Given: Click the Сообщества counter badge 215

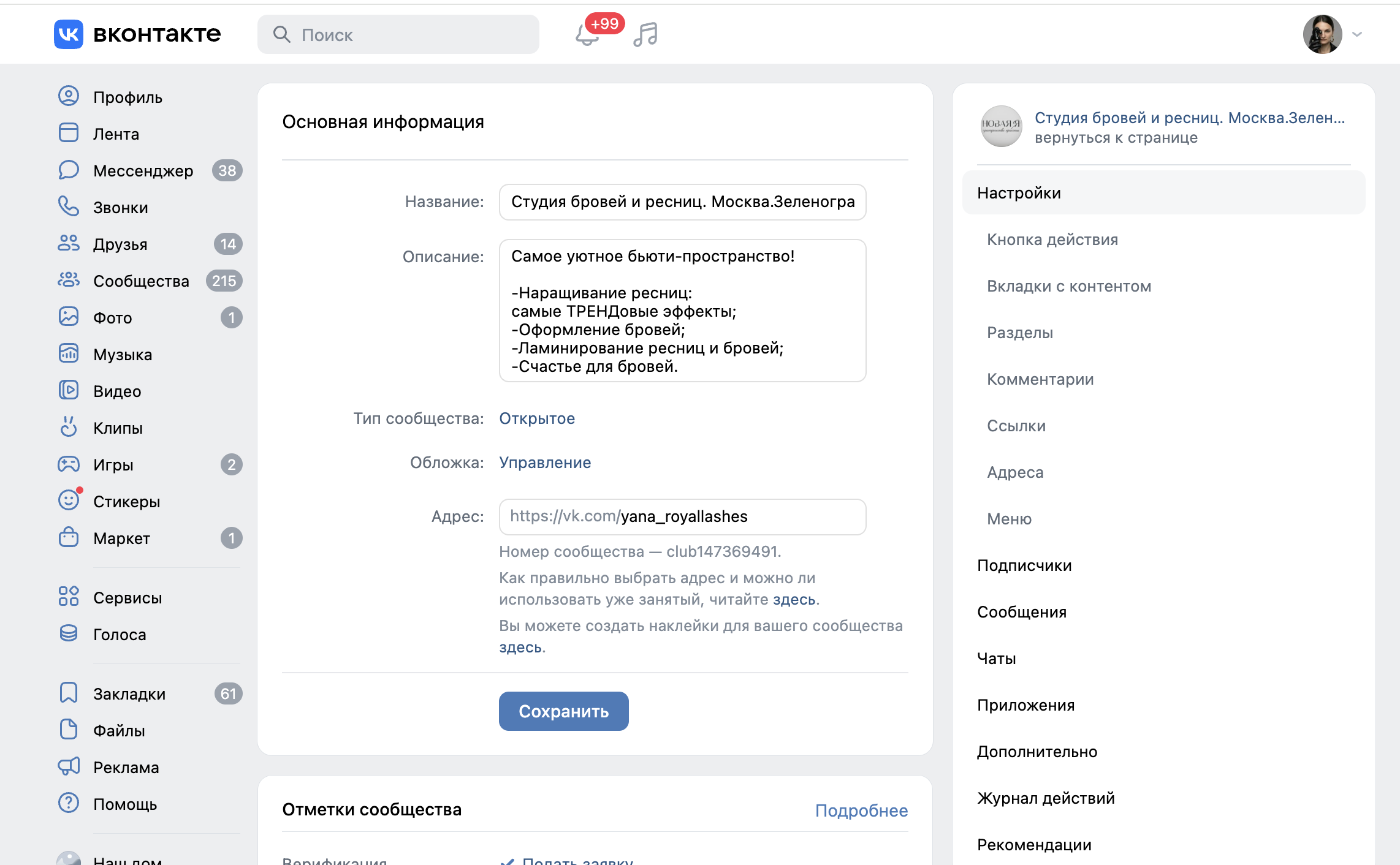Looking at the screenshot, I should (x=224, y=281).
